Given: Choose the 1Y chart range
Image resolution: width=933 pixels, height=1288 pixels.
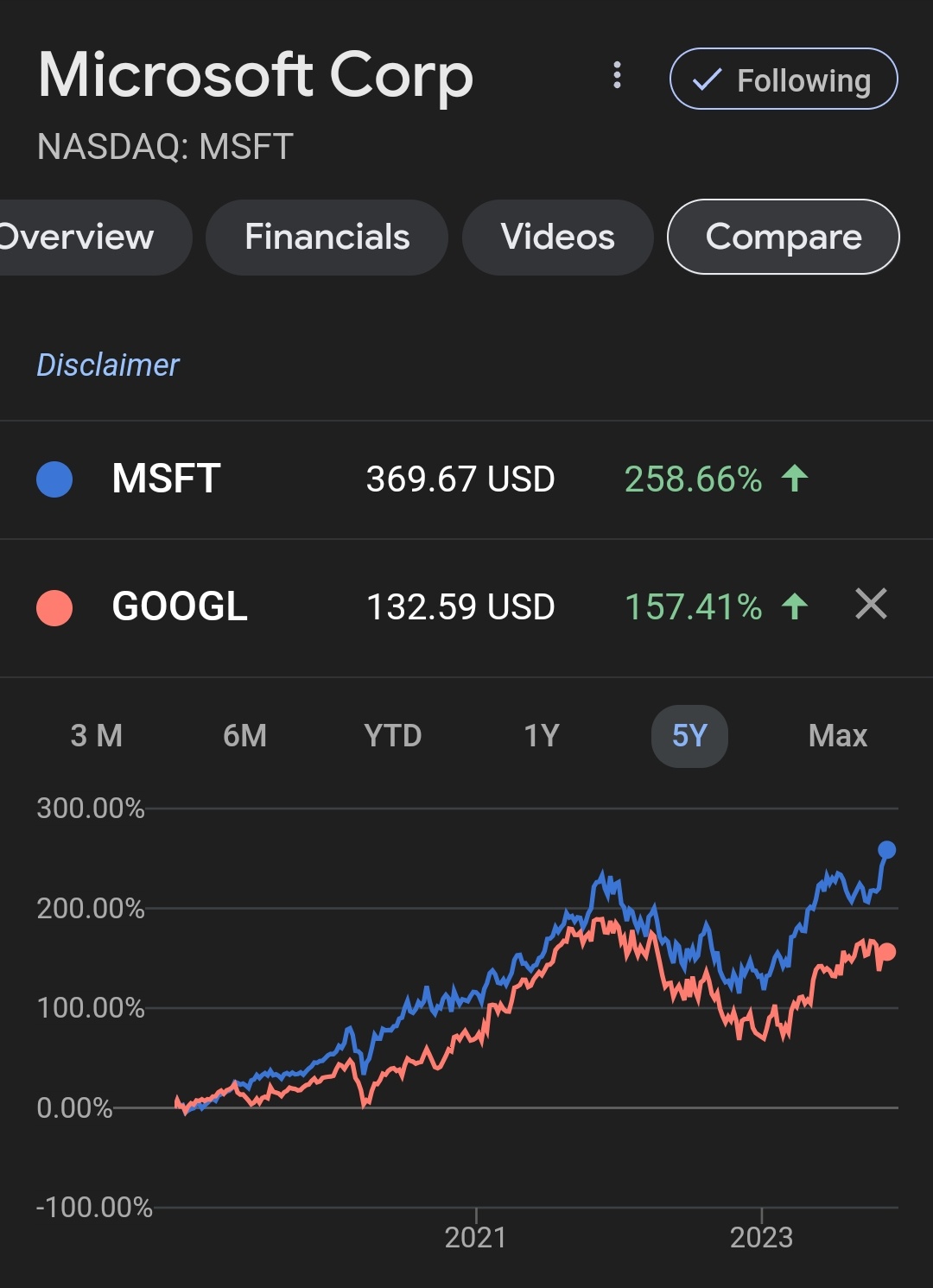Looking at the screenshot, I should pos(542,736).
